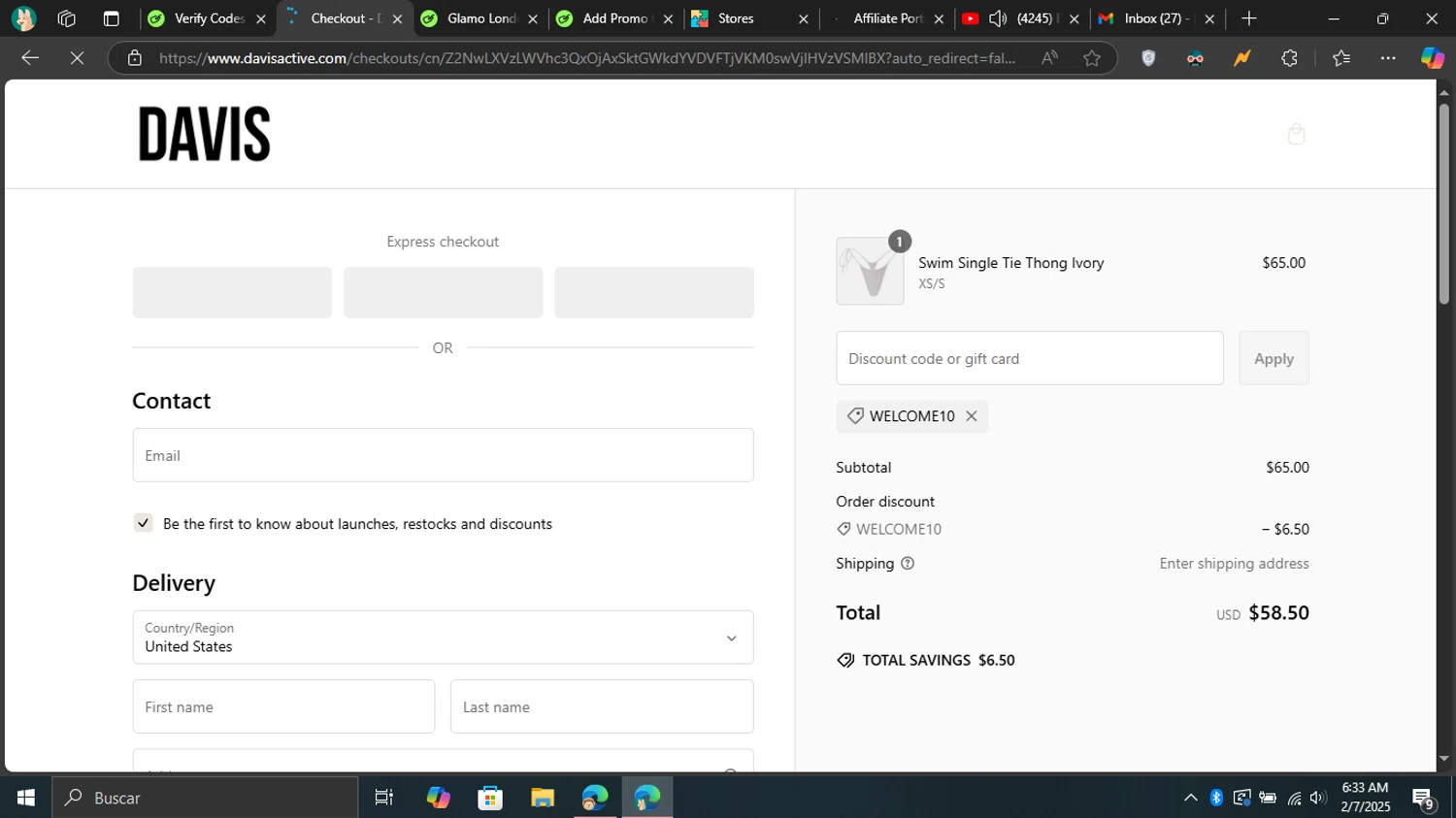Show hidden system tray icons
The height and width of the screenshot is (818, 1456).
pyautogui.click(x=1190, y=798)
